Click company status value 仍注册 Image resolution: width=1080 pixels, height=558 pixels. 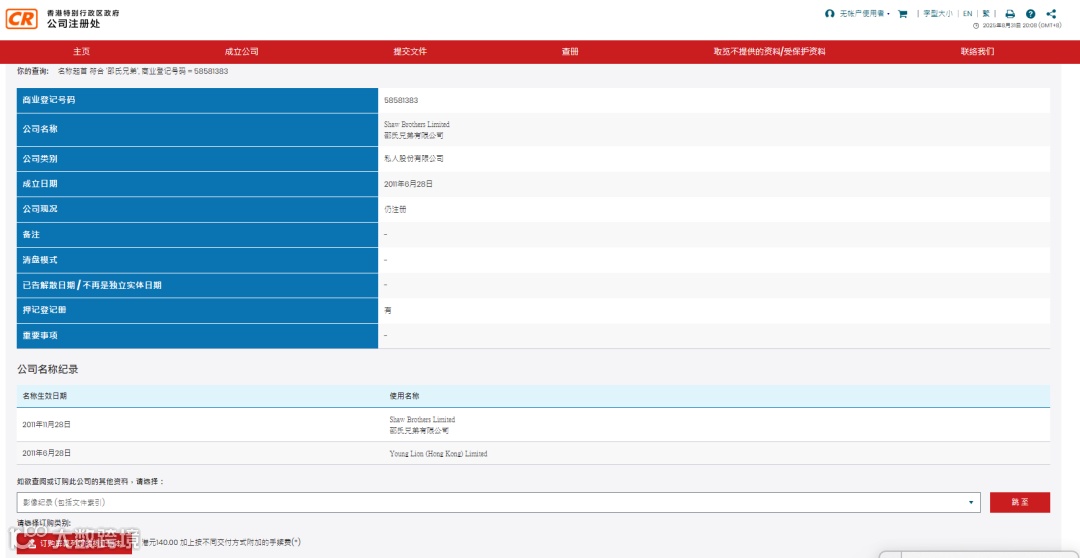tap(395, 209)
